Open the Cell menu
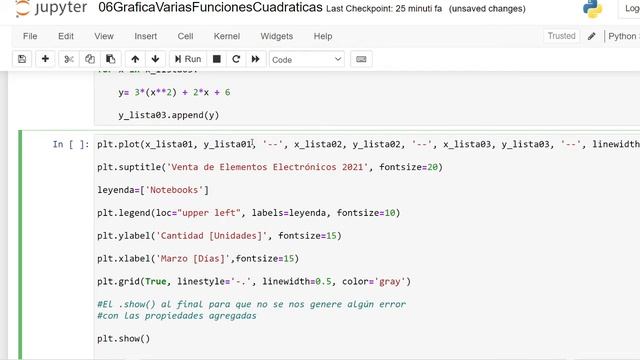The width and height of the screenshot is (640, 360). coord(185,36)
